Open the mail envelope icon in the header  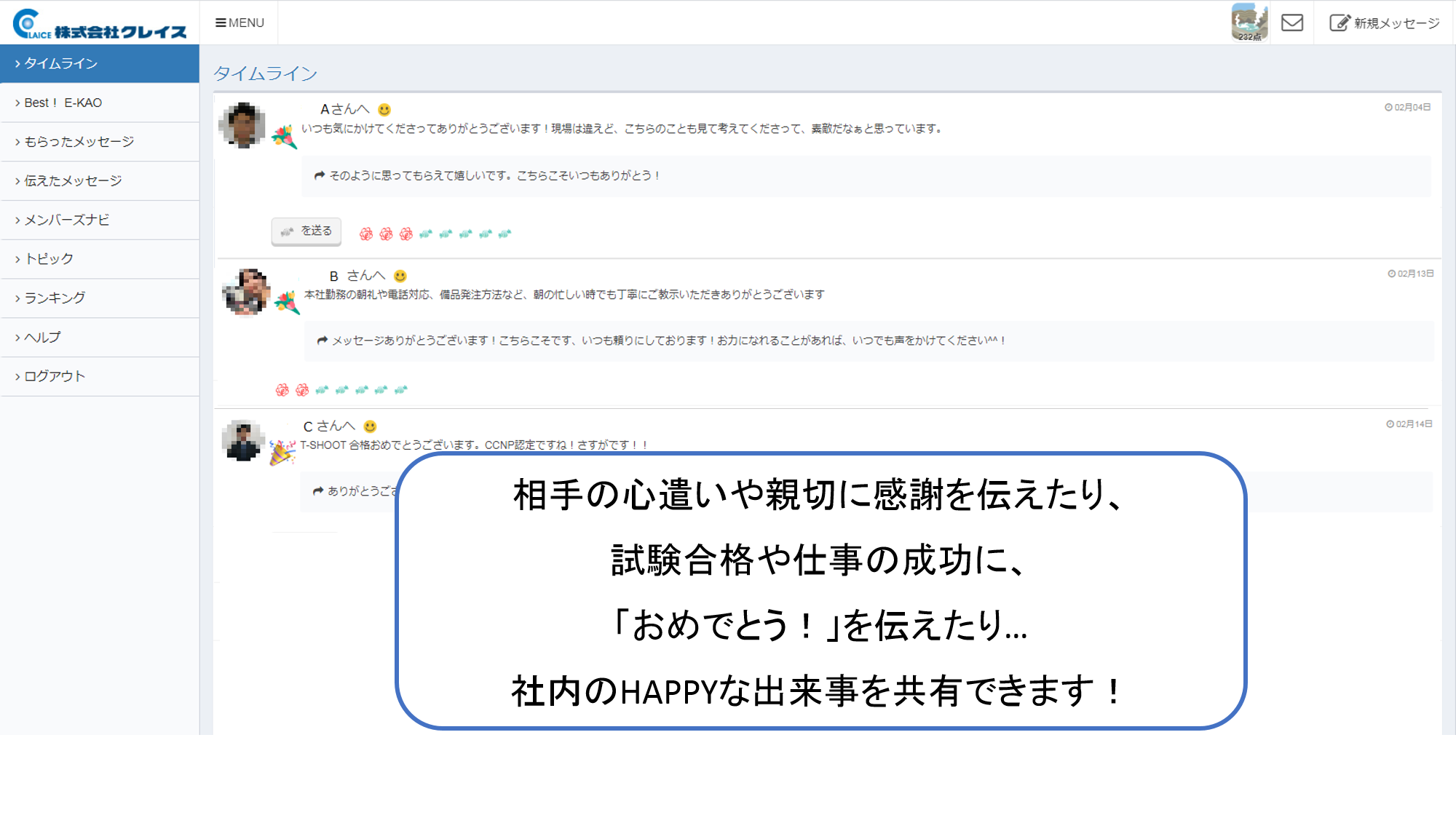1291,23
